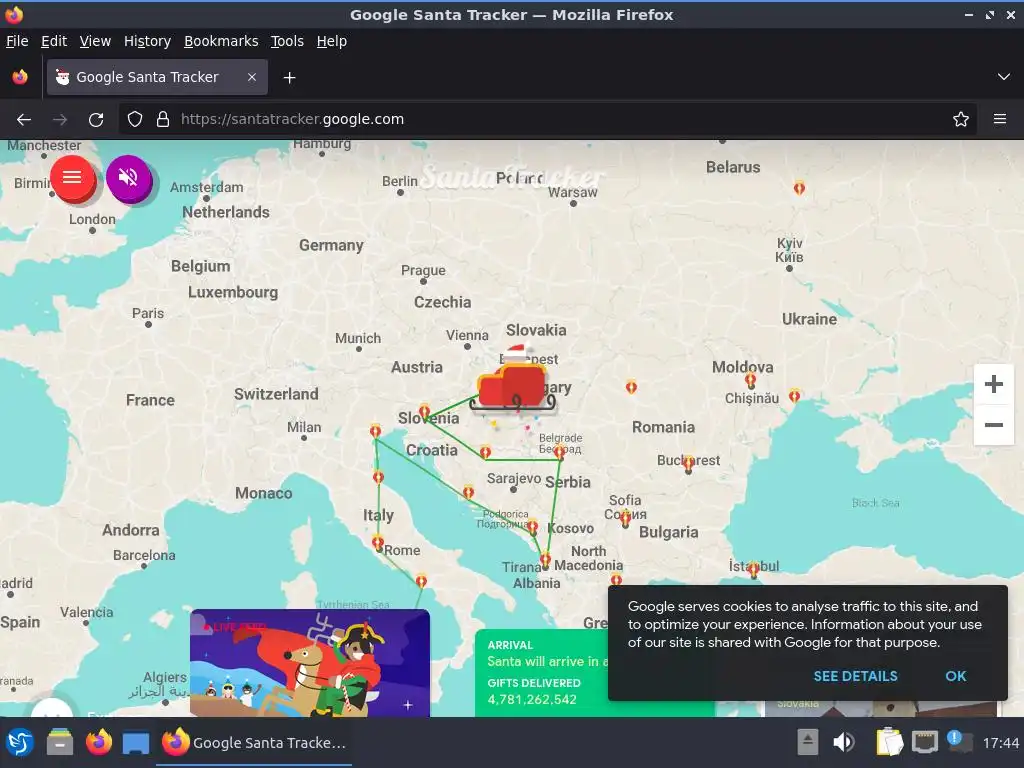Launch Firefox from the taskbar quicklaunch

point(99,743)
